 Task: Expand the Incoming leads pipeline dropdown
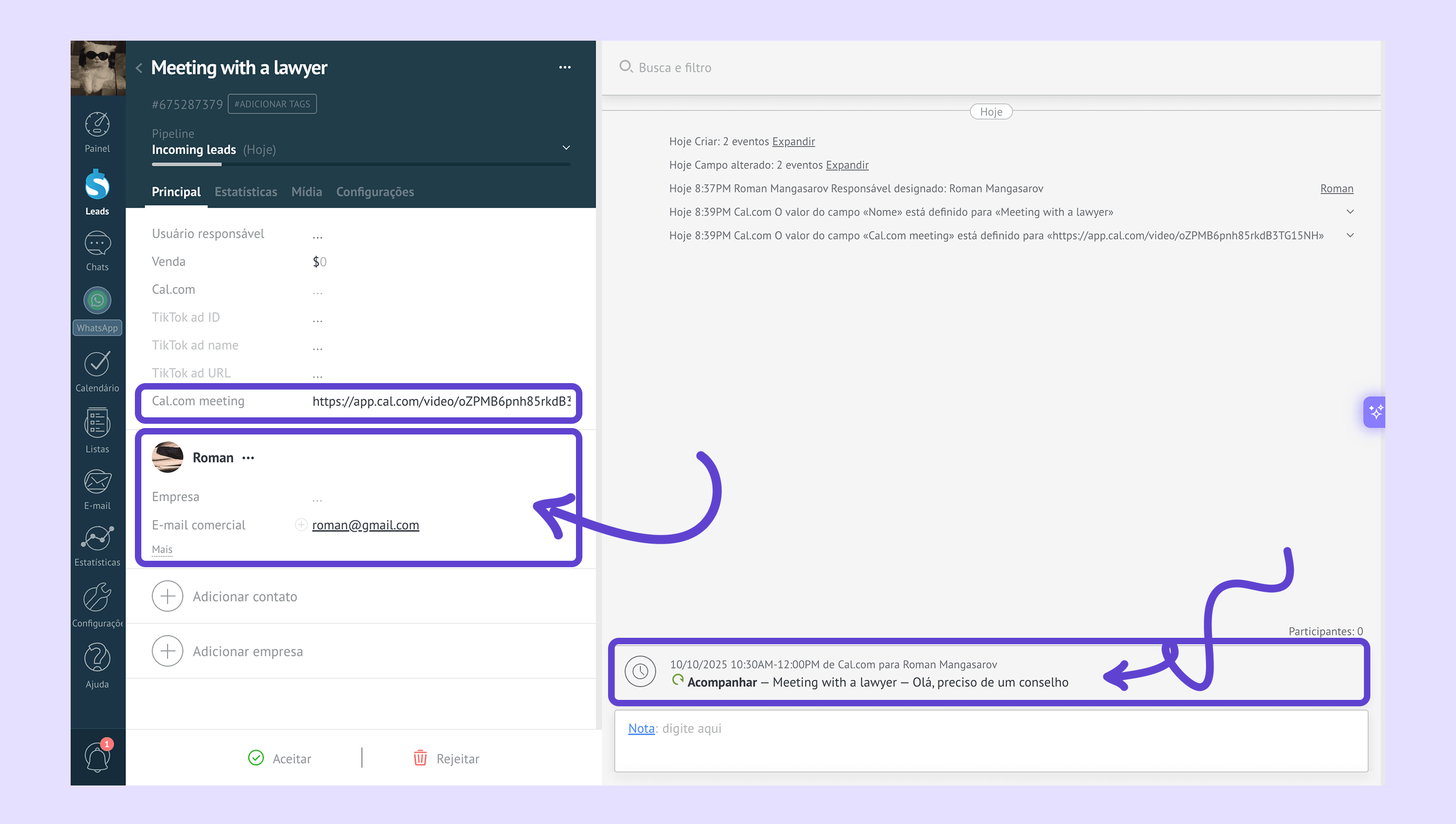(565, 148)
